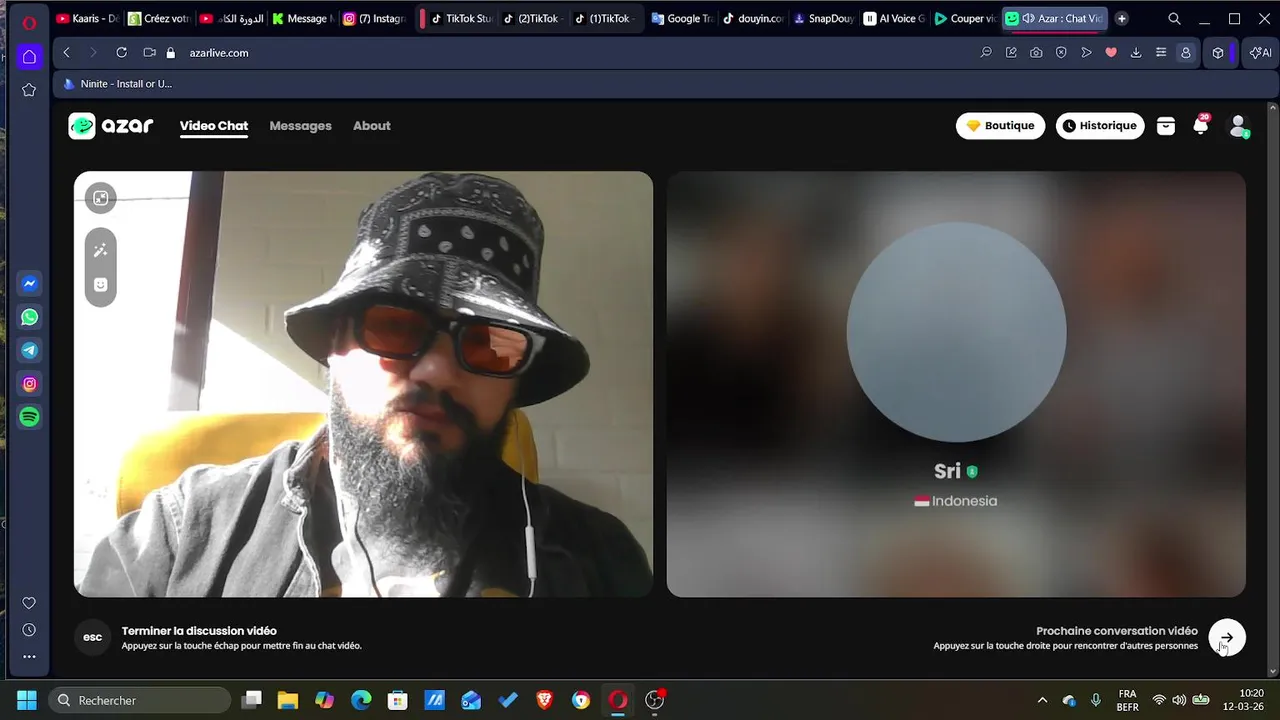Click the Sri username label
1280x720 pixels.
947,471
